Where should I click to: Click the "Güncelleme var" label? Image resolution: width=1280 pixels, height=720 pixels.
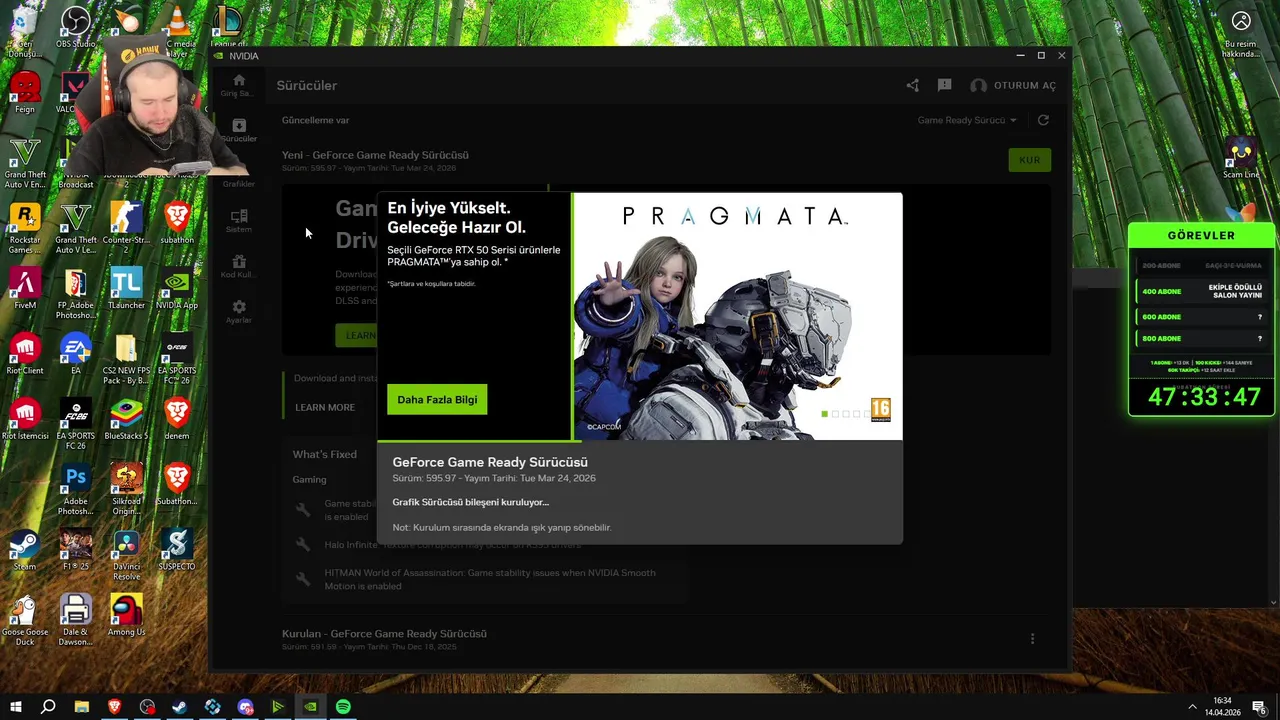click(x=315, y=120)
